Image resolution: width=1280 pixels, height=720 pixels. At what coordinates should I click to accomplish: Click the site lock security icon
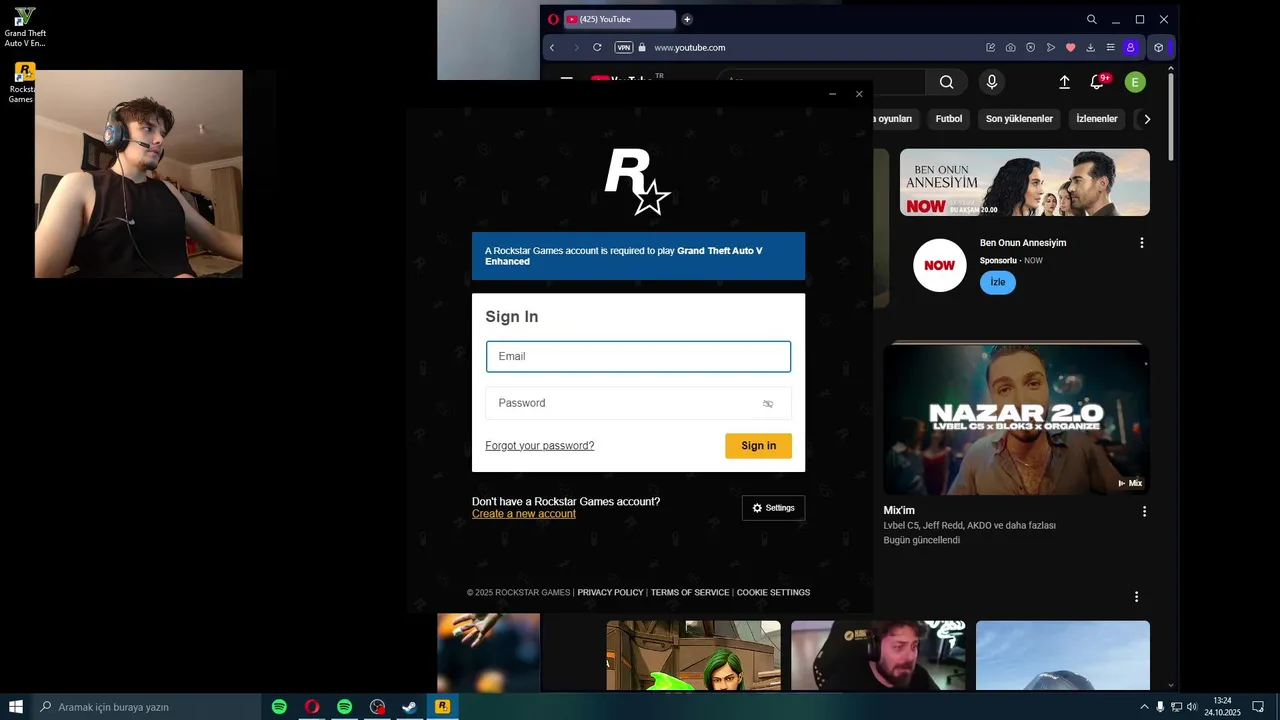pos(643,47)
